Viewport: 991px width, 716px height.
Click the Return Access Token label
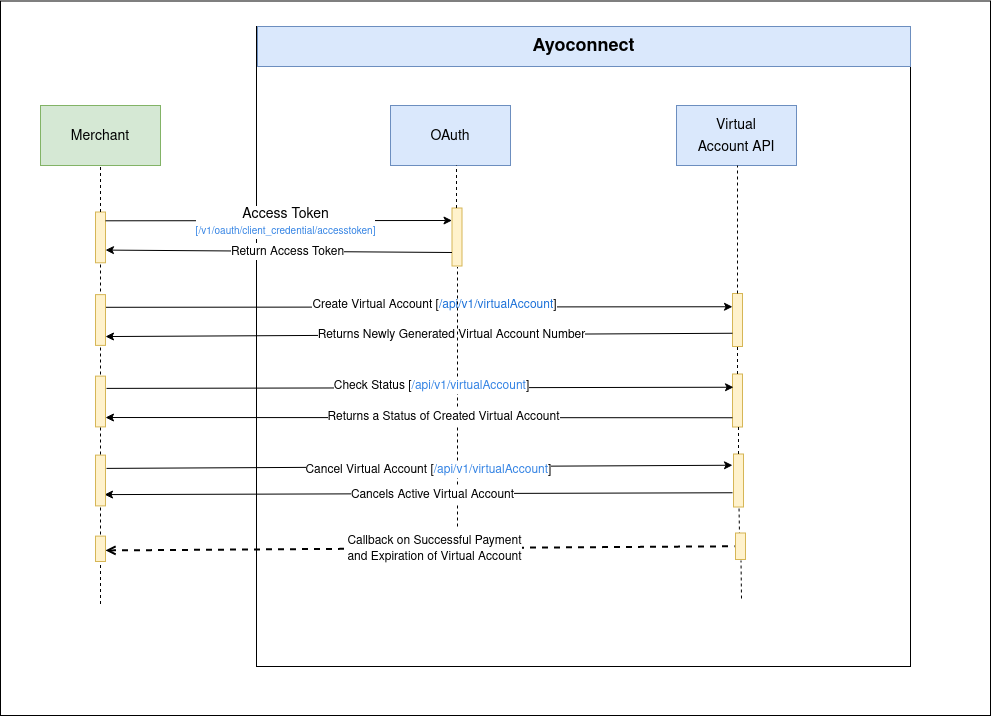tap(288, 251)
